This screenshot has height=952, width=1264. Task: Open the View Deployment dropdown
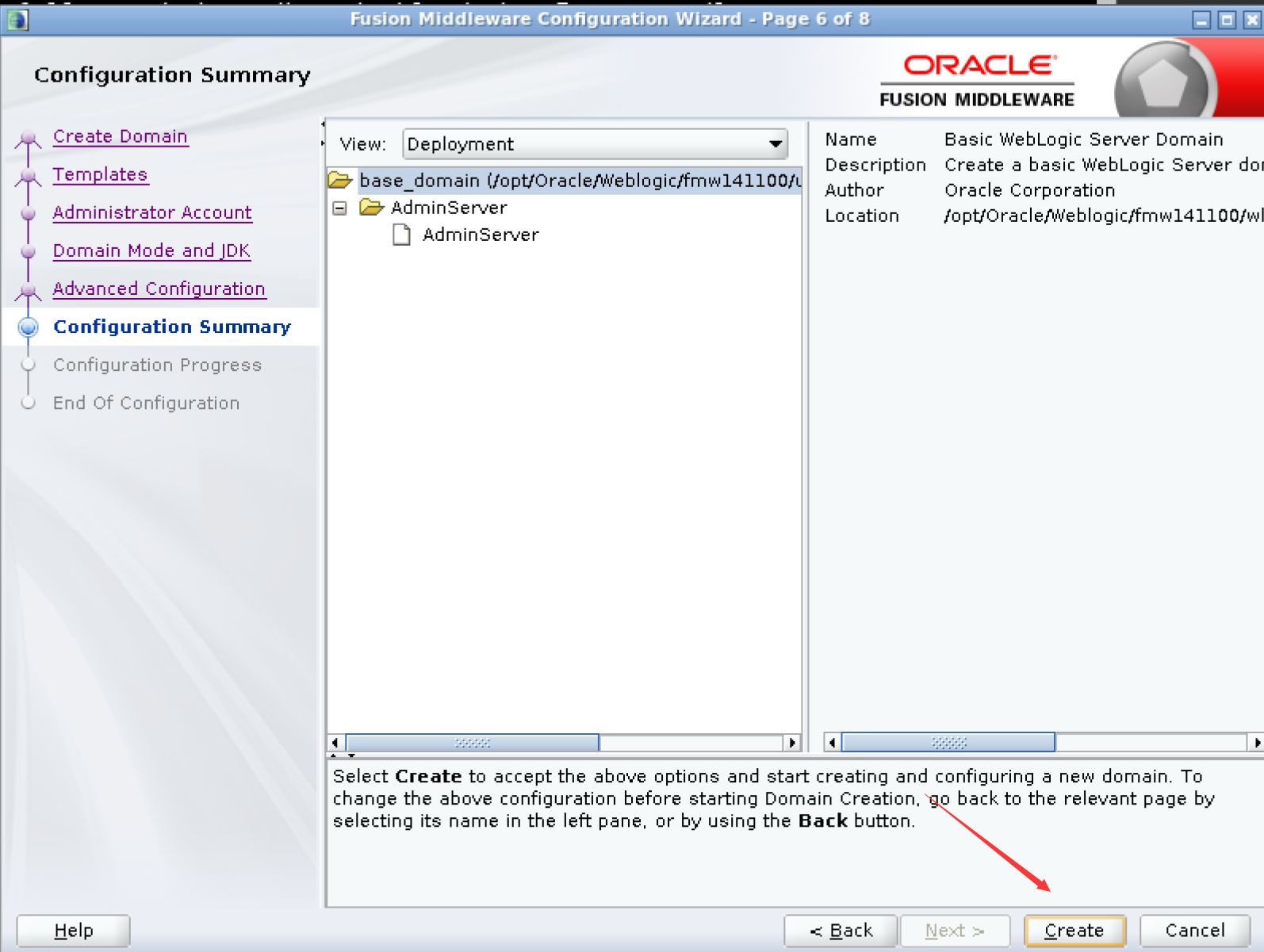pyautogui.click(x=595, y=144)
